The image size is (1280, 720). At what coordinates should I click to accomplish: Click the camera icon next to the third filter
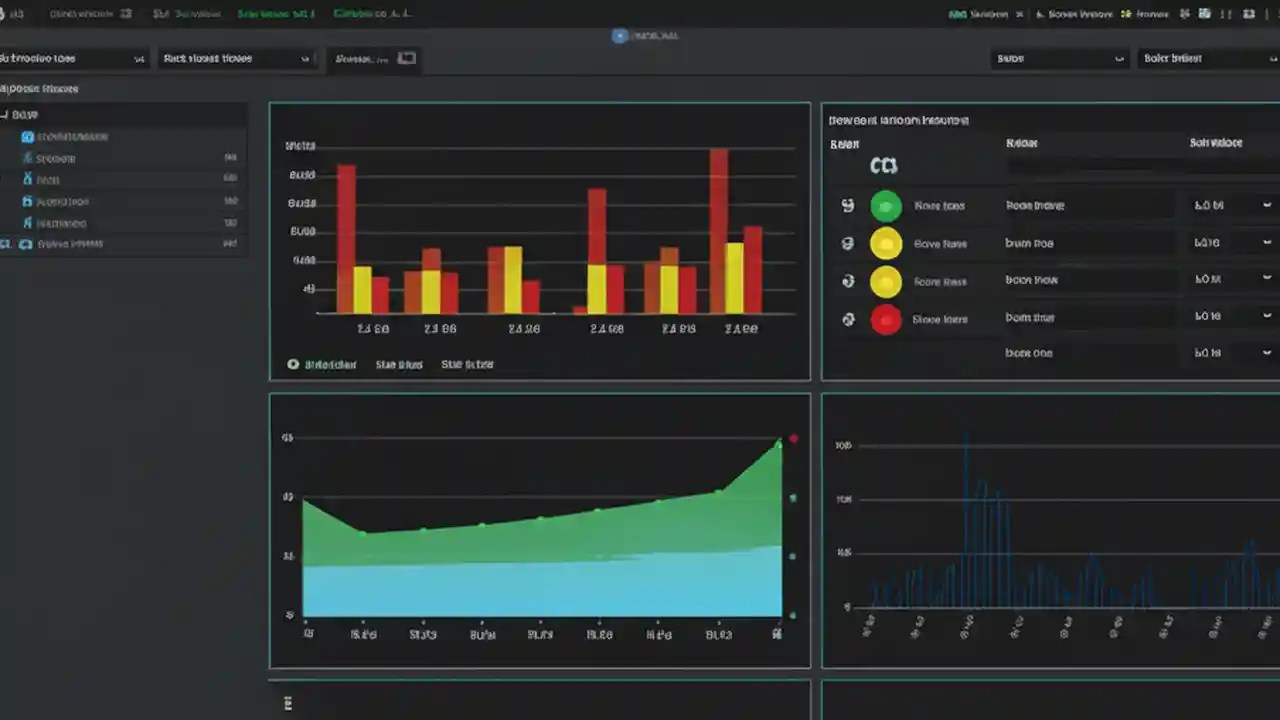point(406,57)
